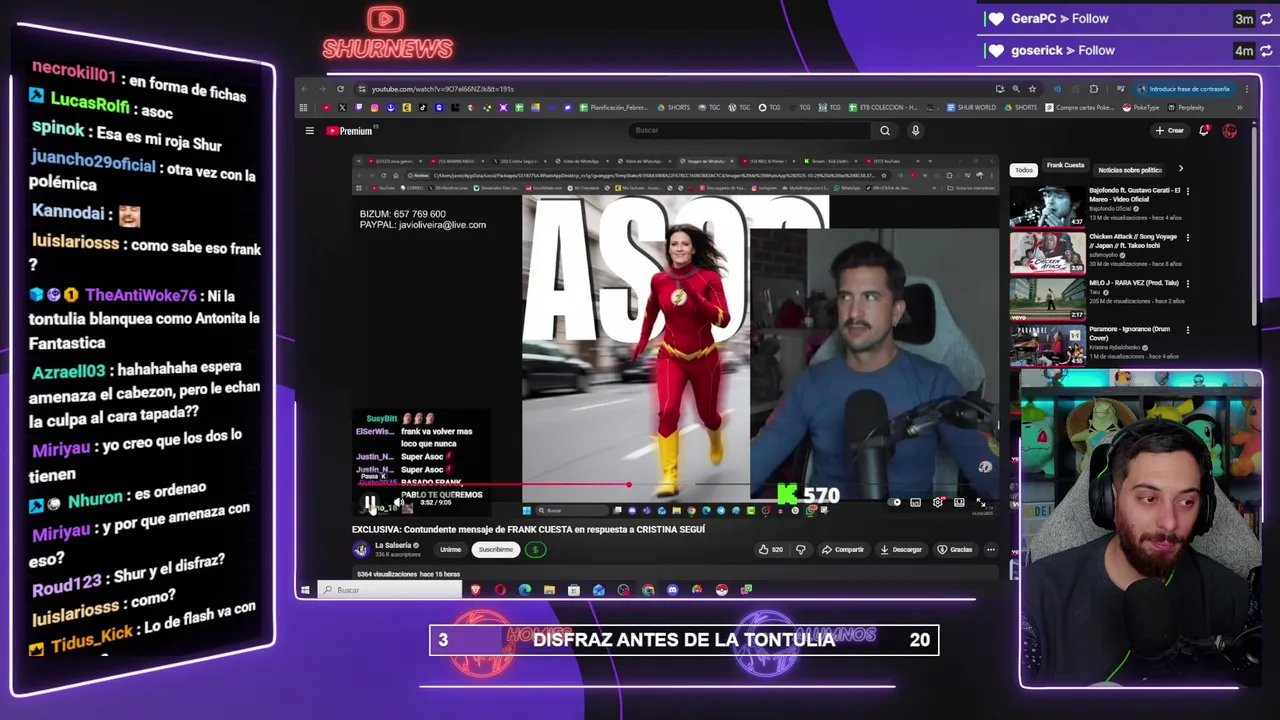Open the Perplexity bookmark
1280x720 pixels.
[x=1186, y=107]
